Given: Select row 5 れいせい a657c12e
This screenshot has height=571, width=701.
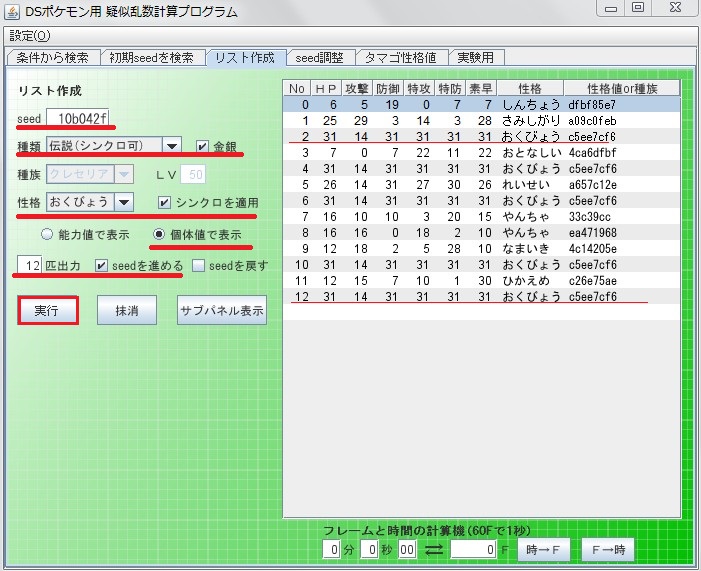Looking at the screenshot, I should [482, 185].
